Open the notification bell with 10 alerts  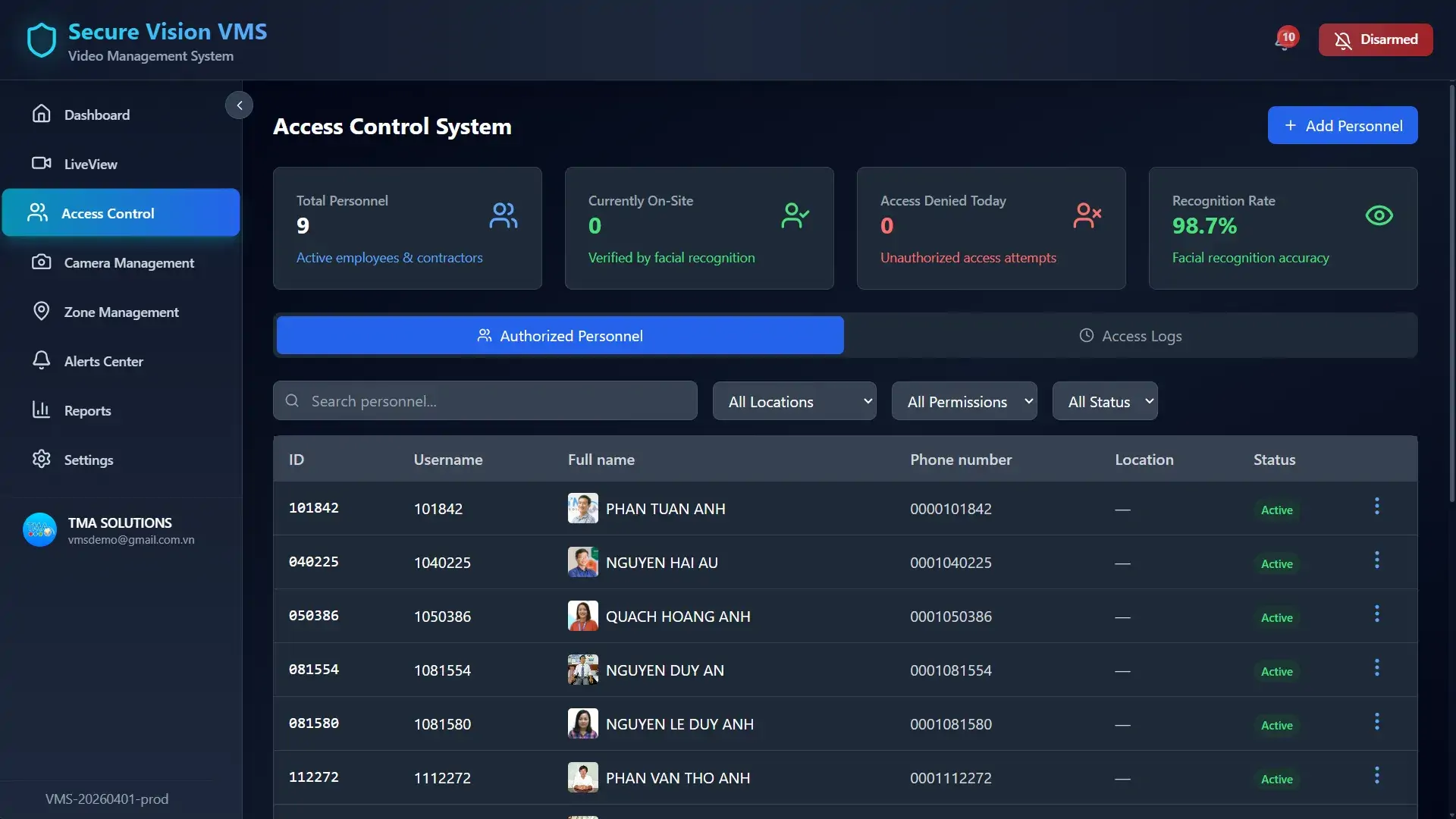[1285, 39]
